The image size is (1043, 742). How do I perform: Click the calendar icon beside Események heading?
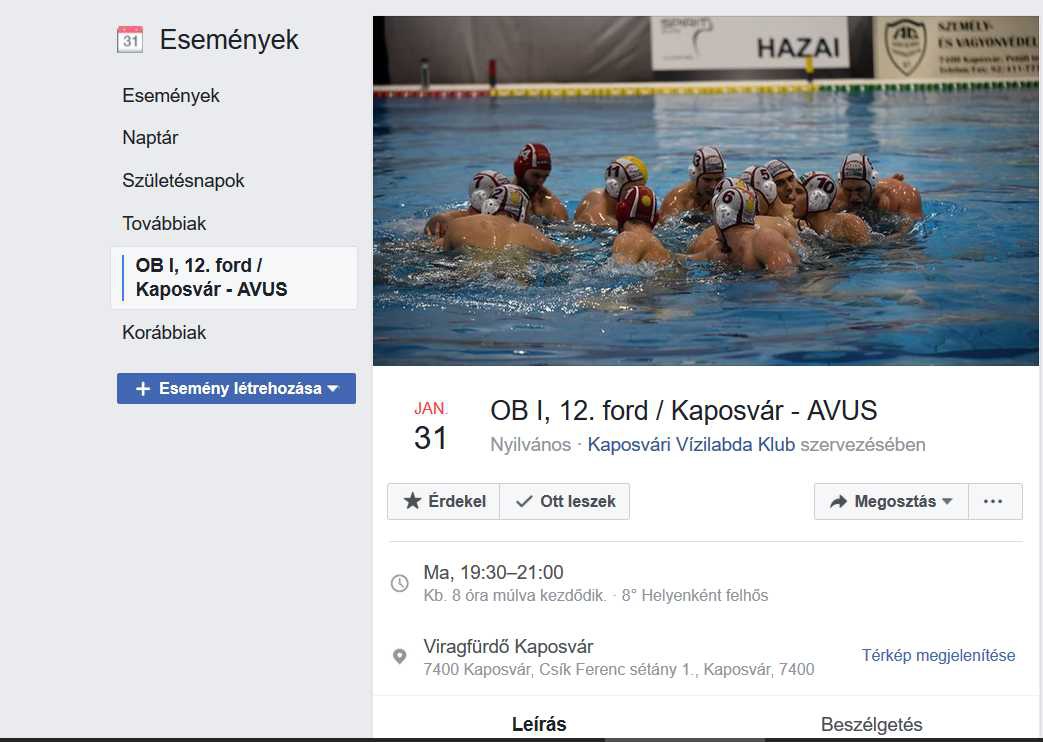click(x=130, y=39)
